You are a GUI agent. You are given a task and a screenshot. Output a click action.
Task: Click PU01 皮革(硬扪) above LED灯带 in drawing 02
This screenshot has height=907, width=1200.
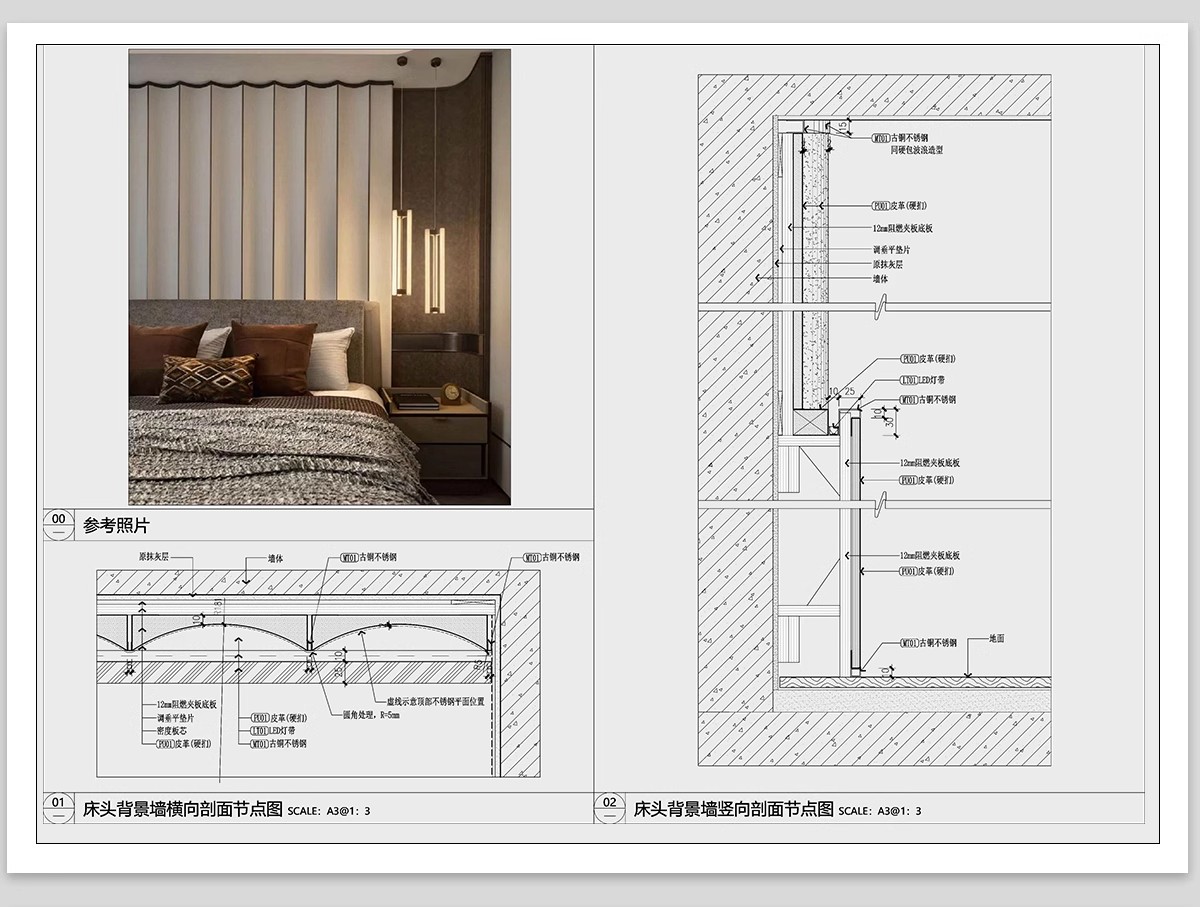[x=927, y=358]
